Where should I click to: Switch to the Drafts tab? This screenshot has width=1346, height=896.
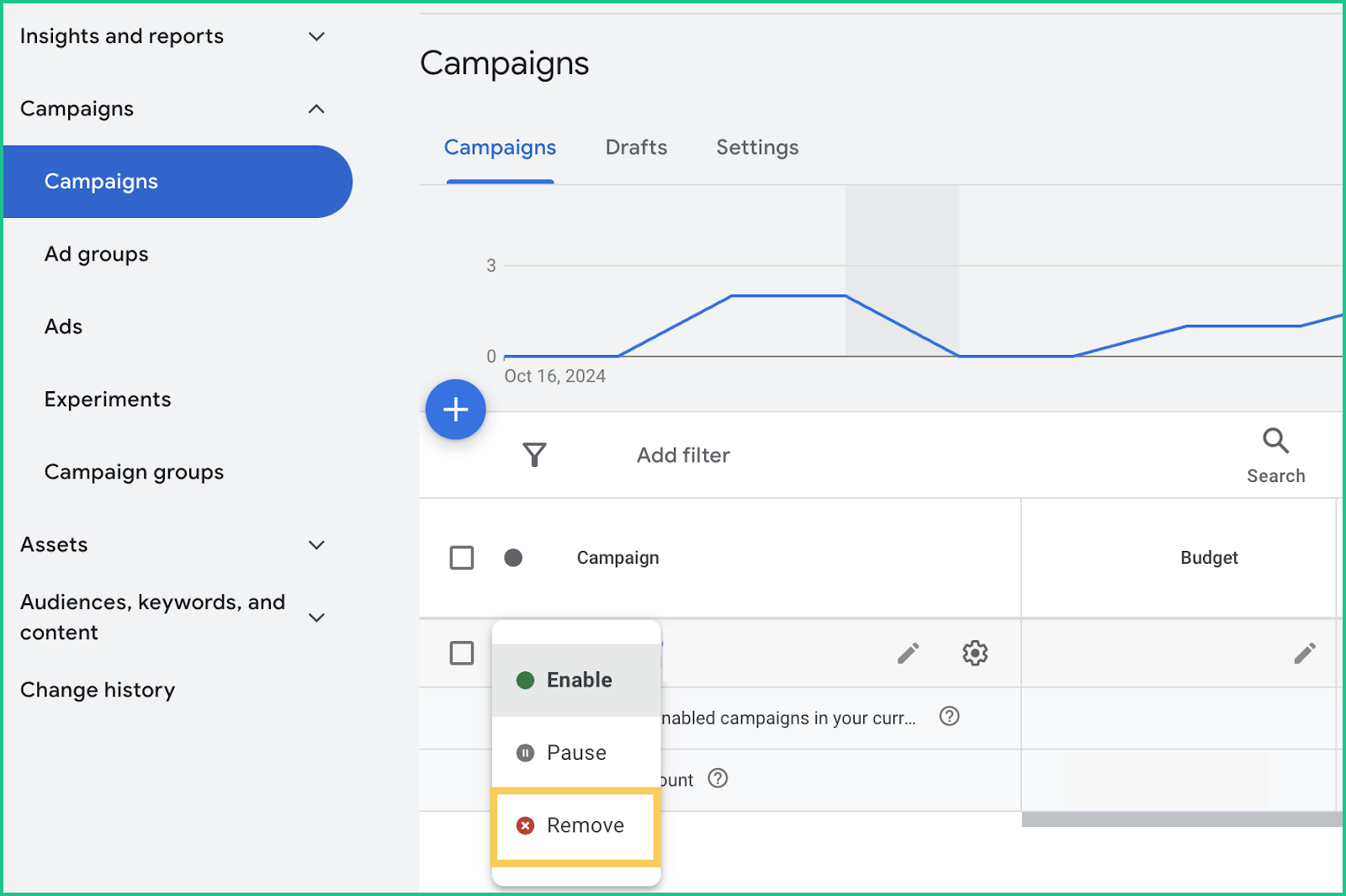[636, 147]
